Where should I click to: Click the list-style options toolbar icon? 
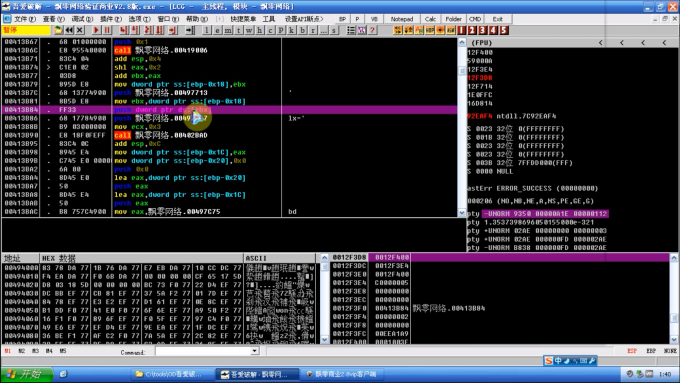click(351, 30)
